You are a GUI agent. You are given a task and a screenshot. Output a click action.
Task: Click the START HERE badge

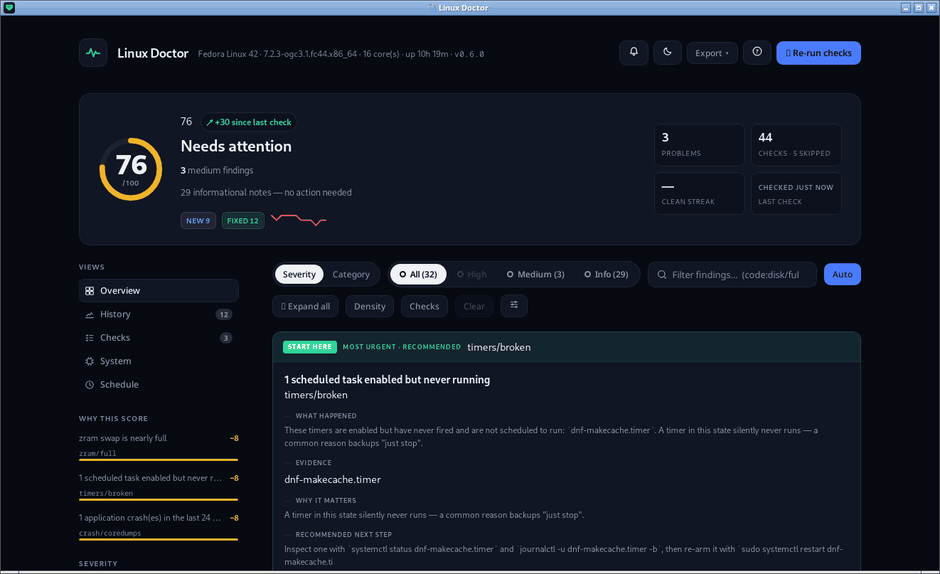click(x=309, y=347)
